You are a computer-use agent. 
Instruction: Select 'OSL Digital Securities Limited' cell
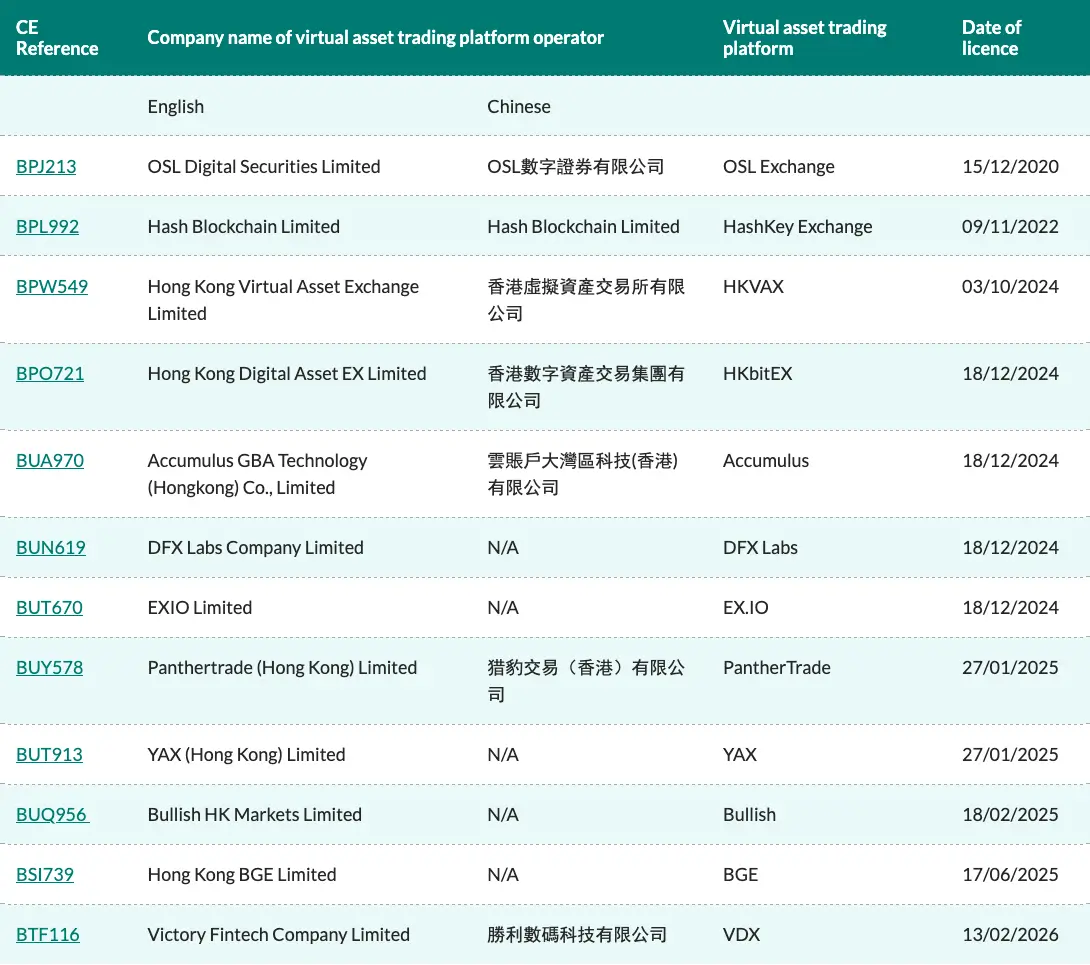tap(264, 167)
